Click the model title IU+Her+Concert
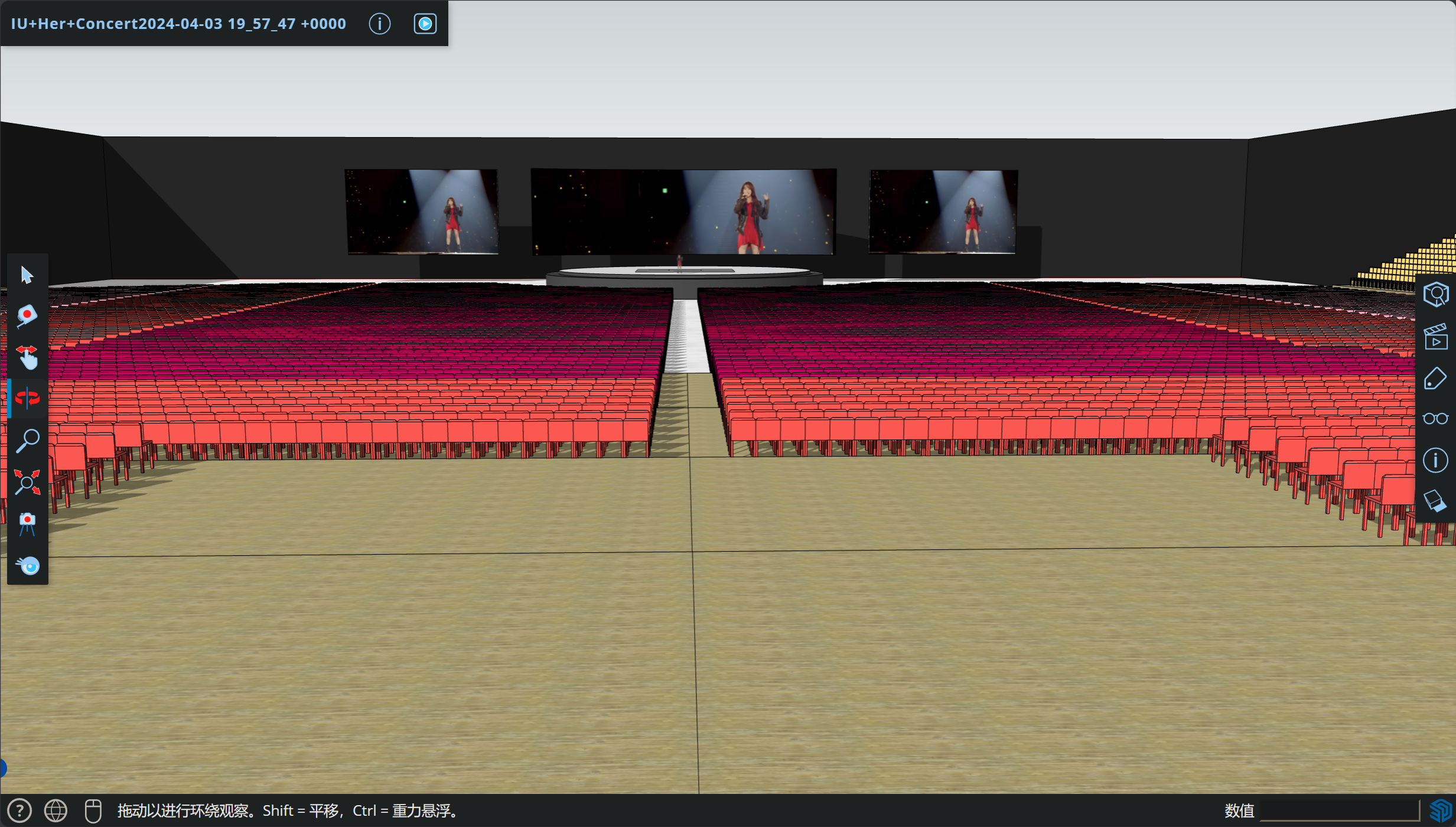Screen dimensions: 1456x827 tap(178, 24)
